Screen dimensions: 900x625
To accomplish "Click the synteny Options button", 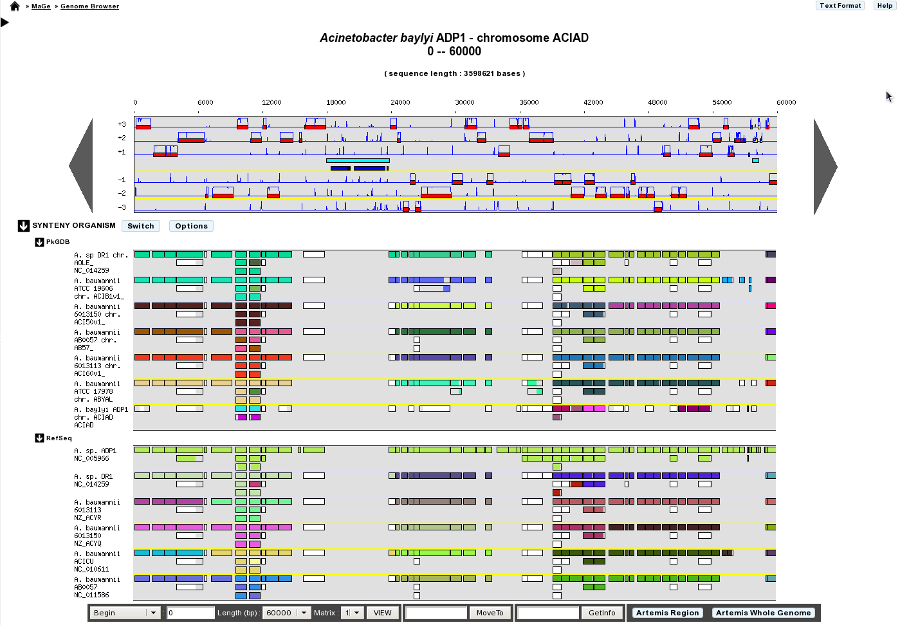I will [191, 226].
